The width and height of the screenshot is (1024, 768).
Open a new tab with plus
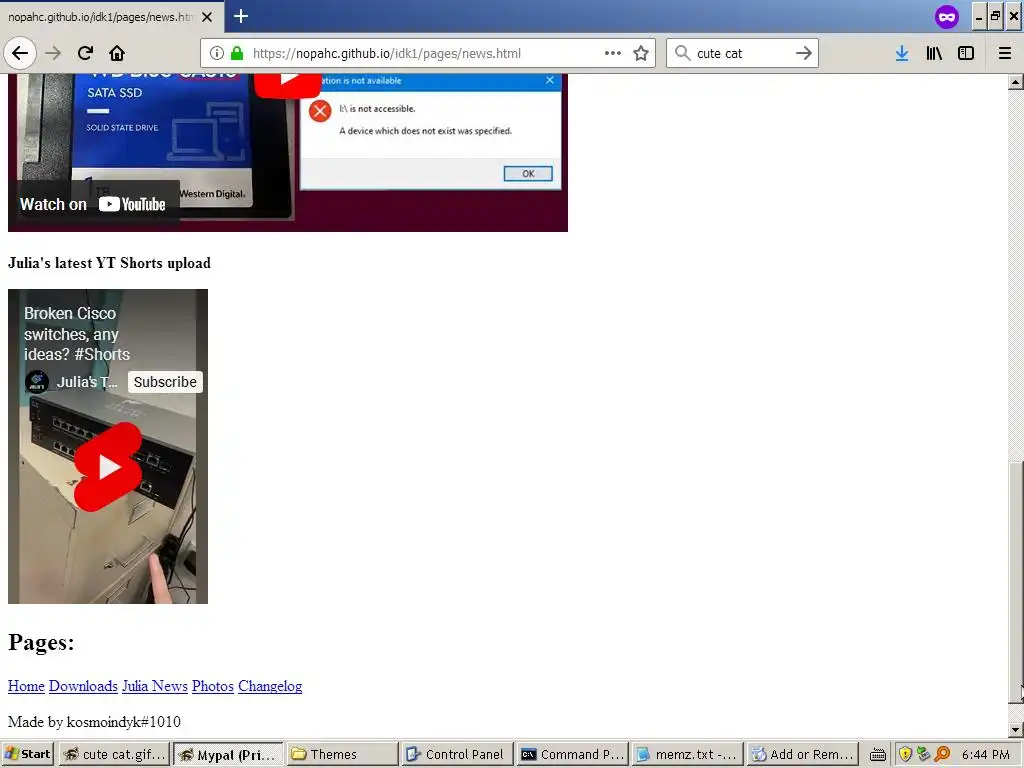click(240, 16)
